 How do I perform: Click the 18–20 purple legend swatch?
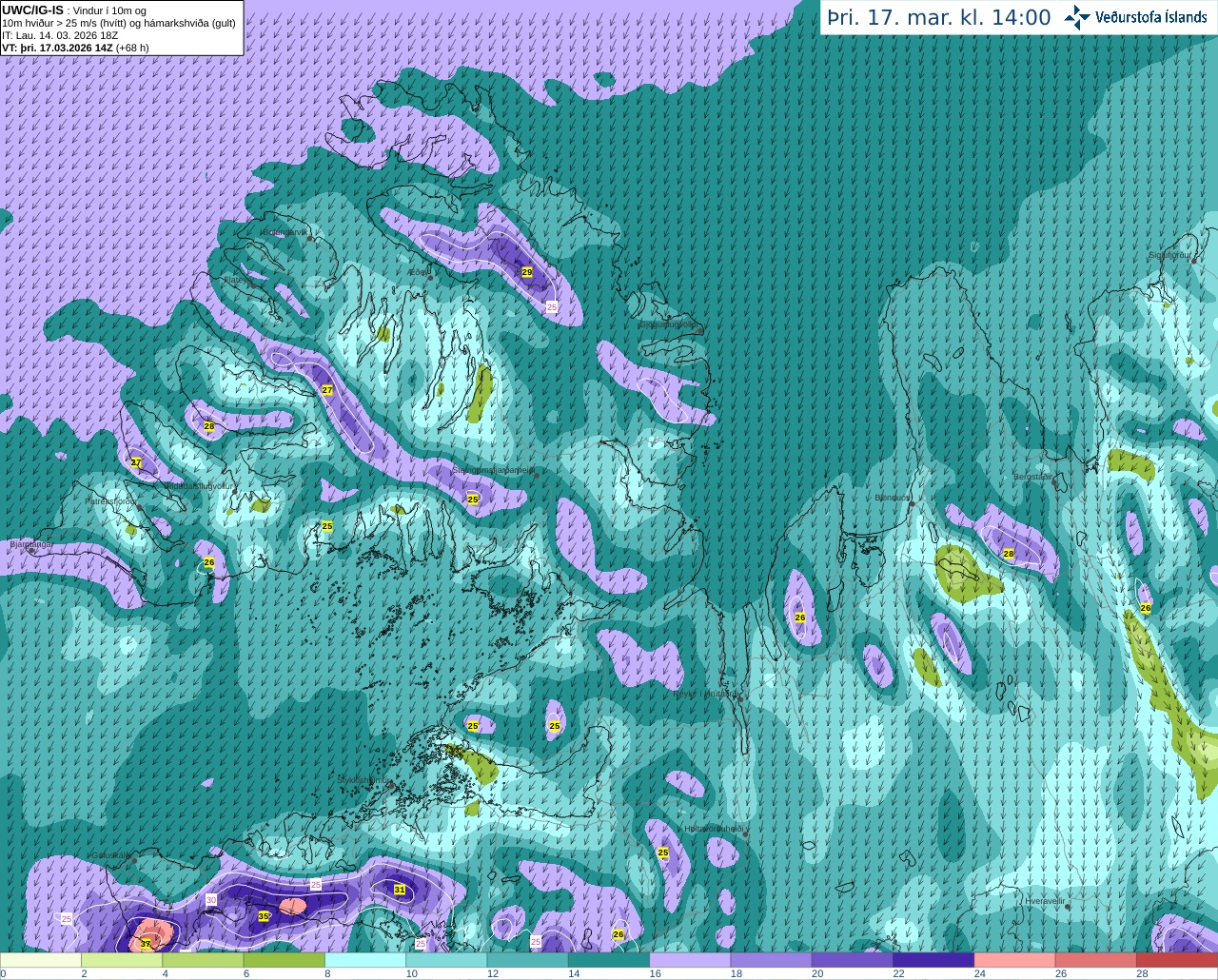coord(772,960)
